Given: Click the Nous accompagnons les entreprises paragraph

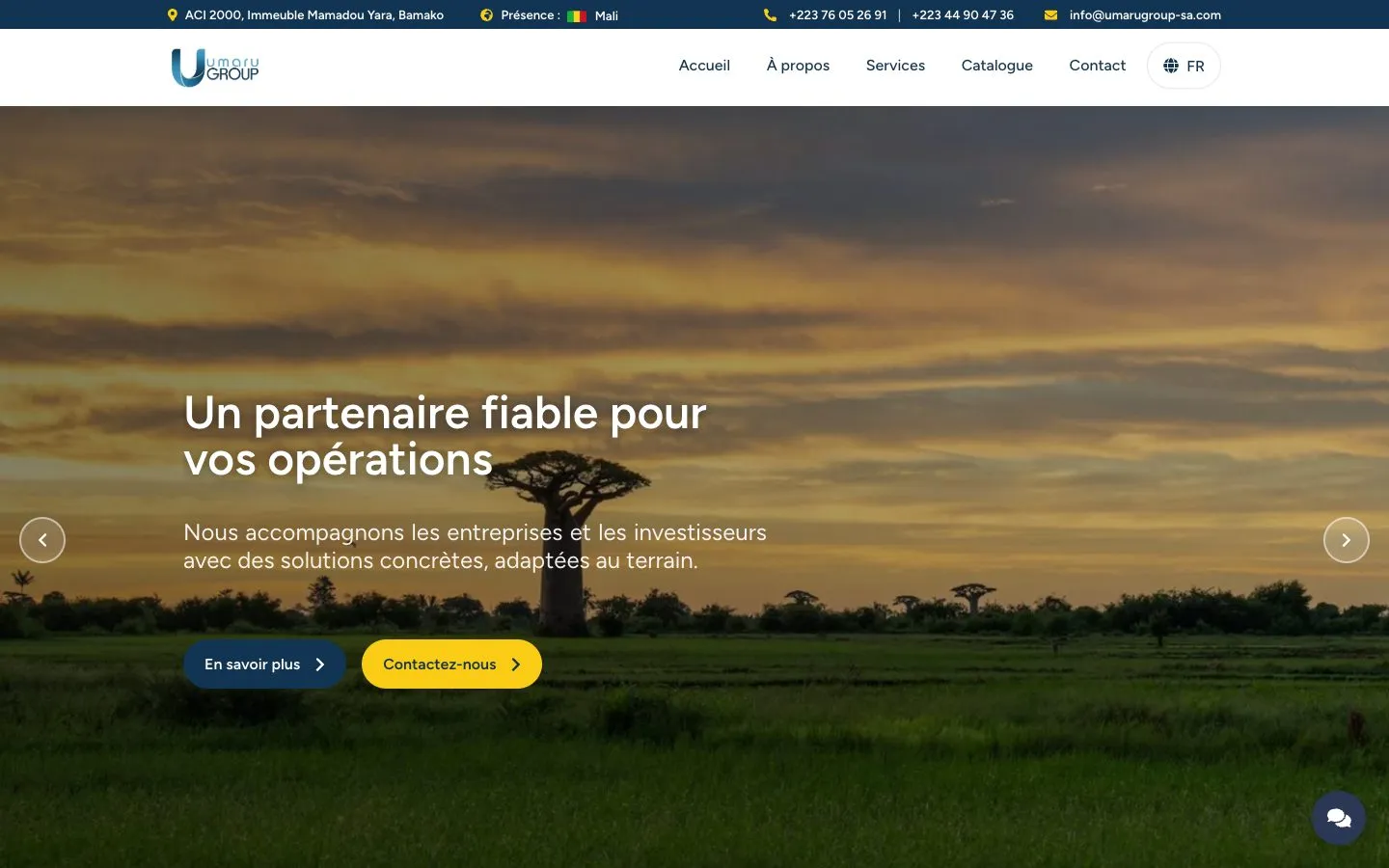Looking at the screenshot, I should coord(475,547).
